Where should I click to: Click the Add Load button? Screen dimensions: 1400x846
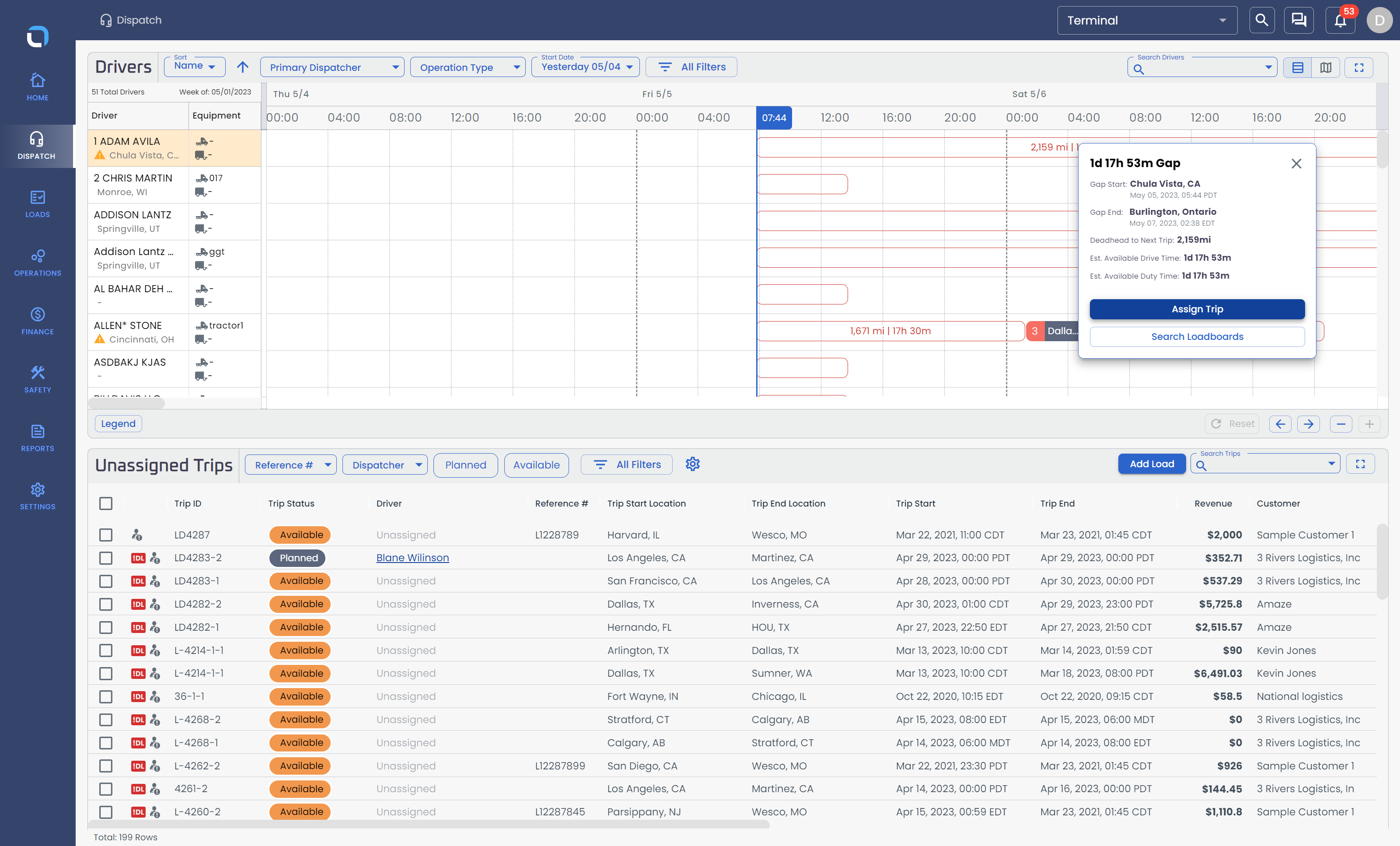1152,464
